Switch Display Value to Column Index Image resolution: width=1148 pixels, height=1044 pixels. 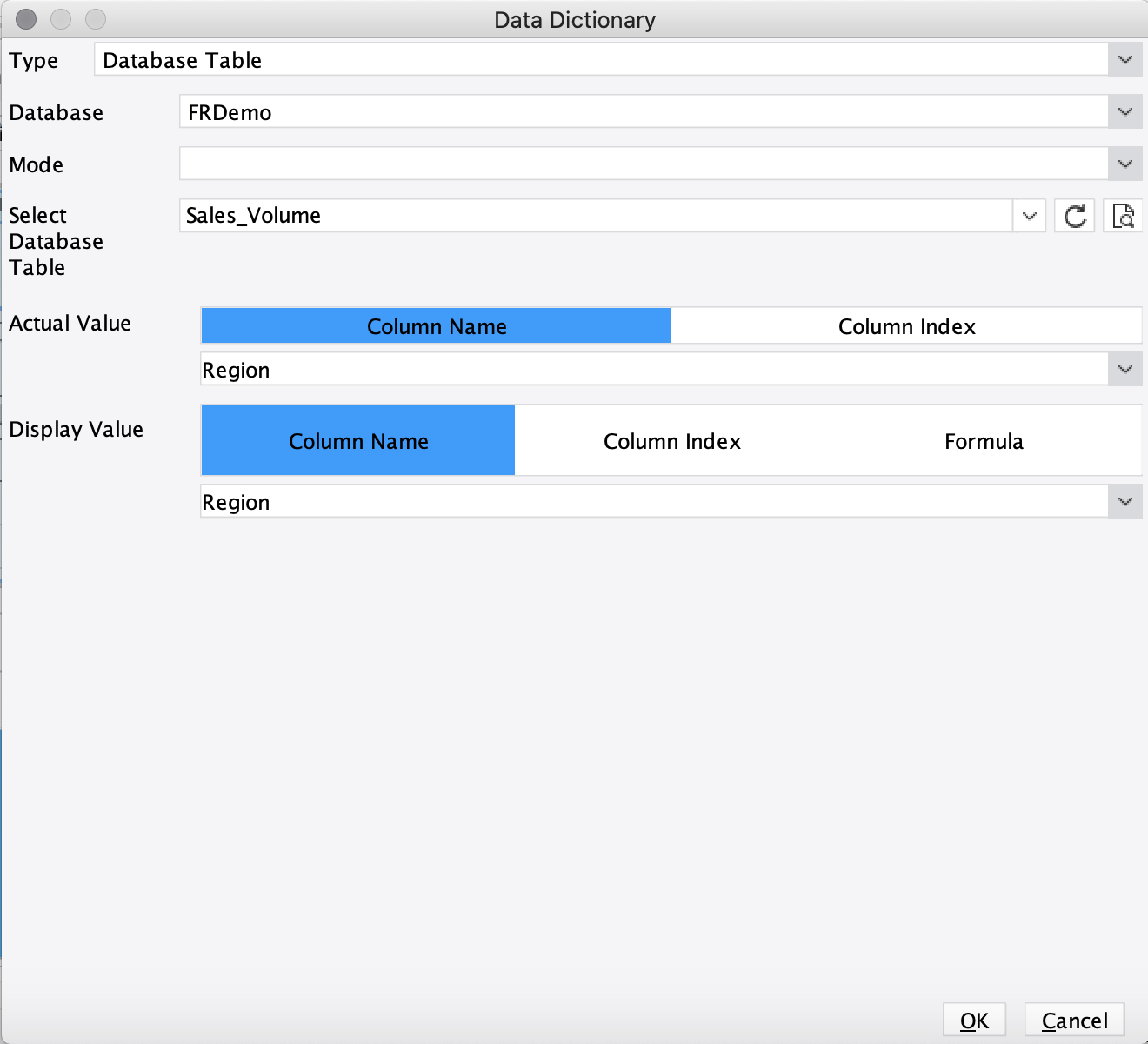pos(672,441)
